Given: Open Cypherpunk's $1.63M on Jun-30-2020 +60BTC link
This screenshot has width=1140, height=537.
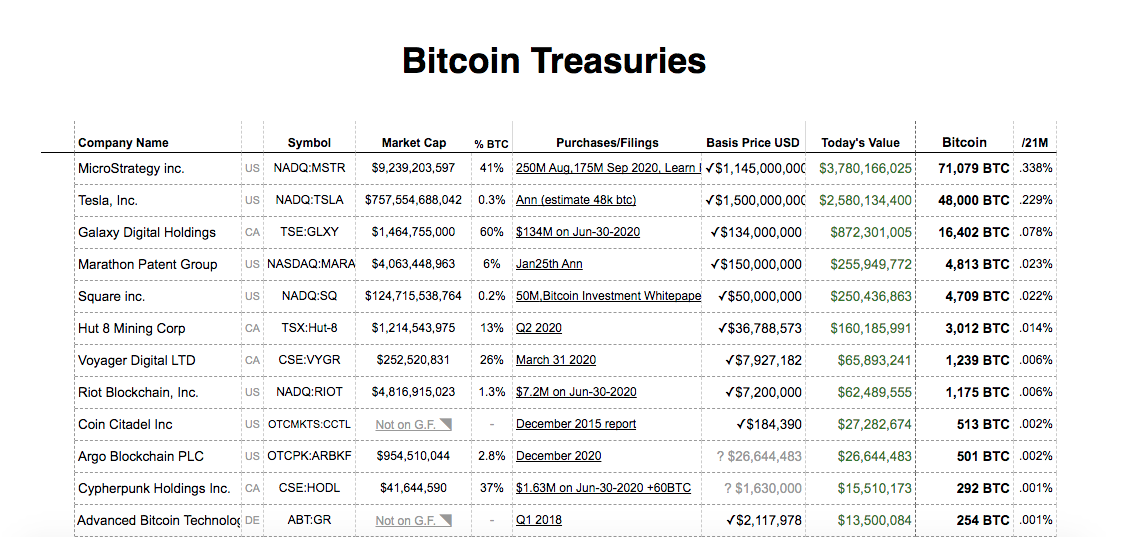Looking at the screenshot, I should tap(603, 488).
